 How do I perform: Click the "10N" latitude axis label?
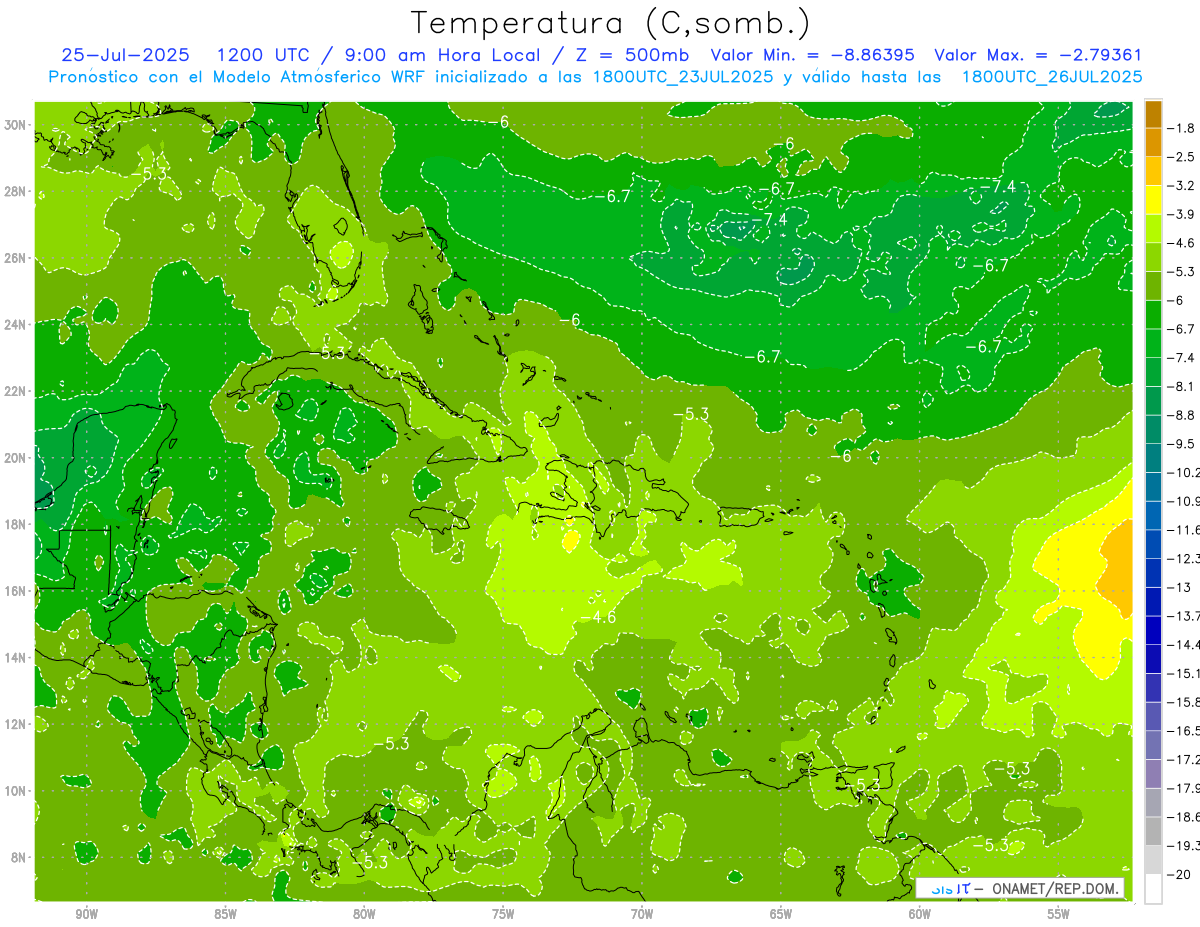pos(15,791)
